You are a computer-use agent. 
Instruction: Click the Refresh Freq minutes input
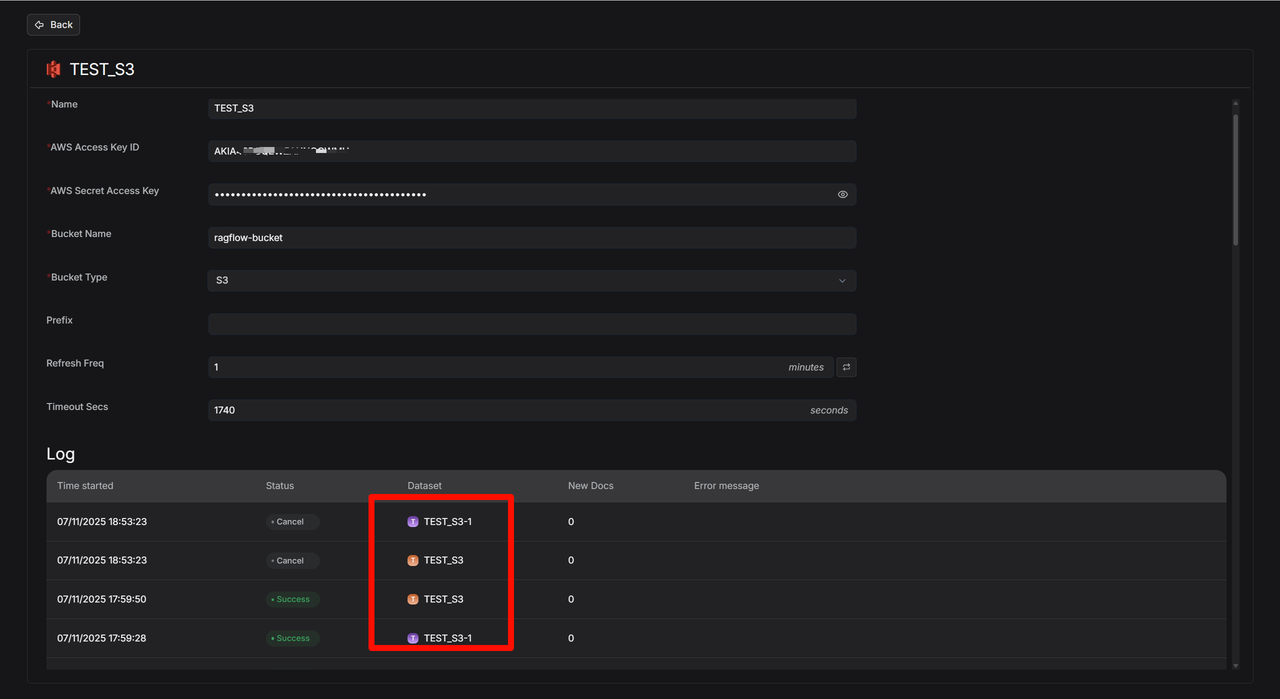520,367
